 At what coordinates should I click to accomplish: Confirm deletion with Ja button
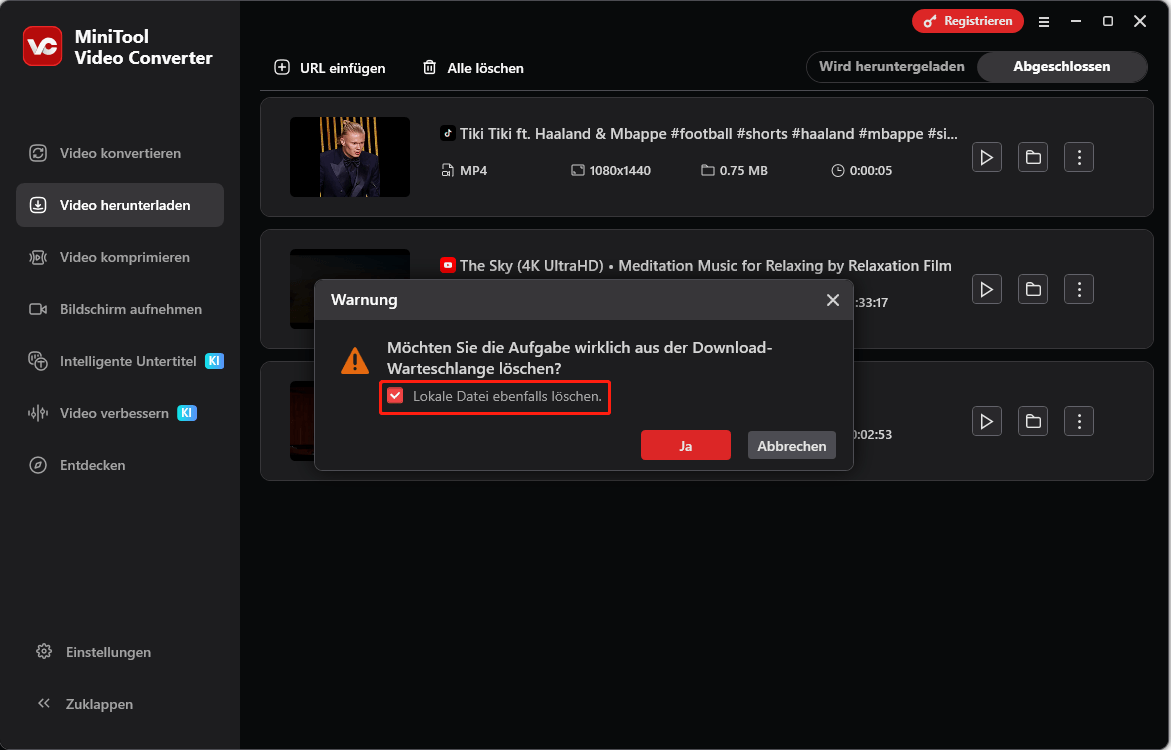(686, 445)
